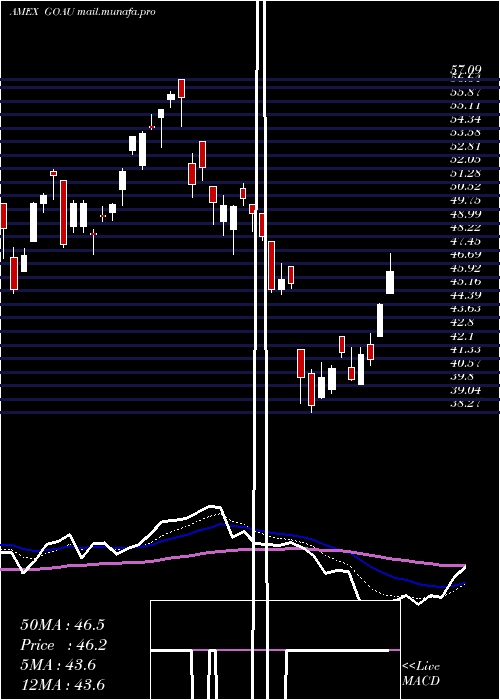Viewport: 500px width, 700px height.
Task: Click the 42.1 price axis label
Action: tap(462, 336)
